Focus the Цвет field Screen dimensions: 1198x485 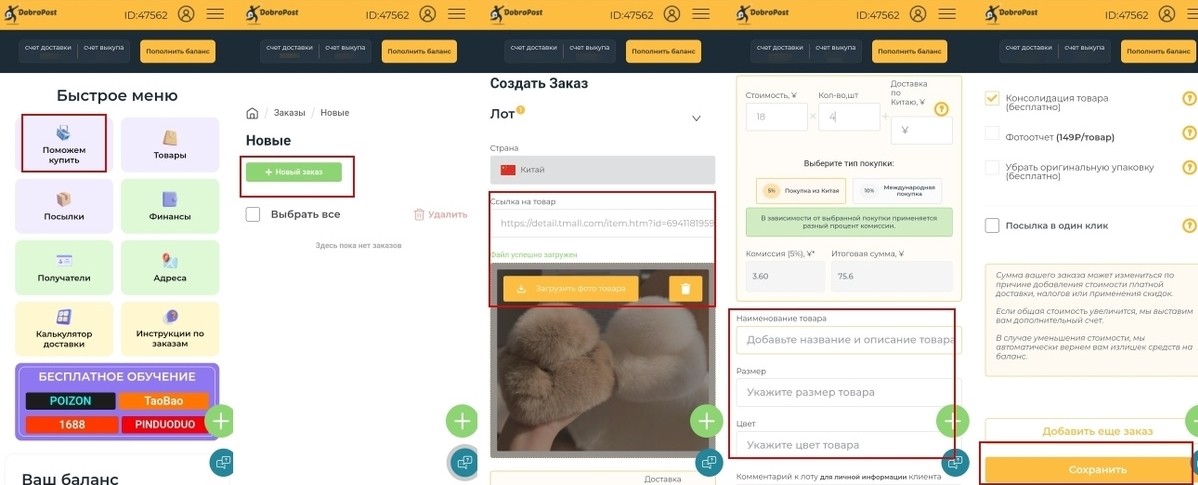tap(849, 445)
